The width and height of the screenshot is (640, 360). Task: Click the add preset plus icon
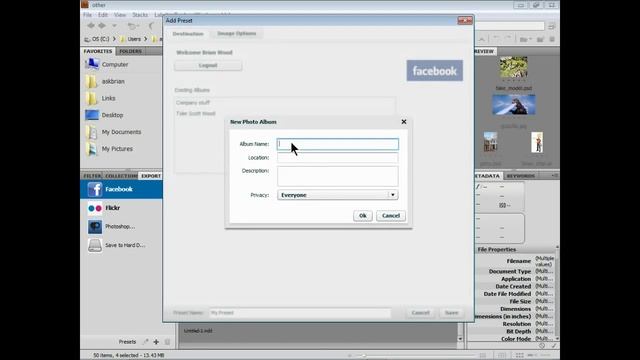tap(156, 342)
